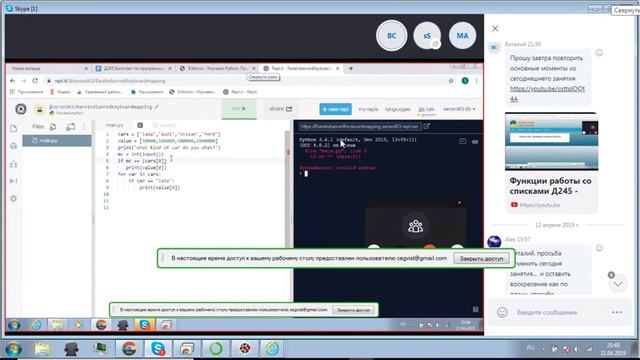Click line 1 of code defining cars list
Image resolution: width=640 pixels, height=360 pixels.
click(169, 134)
